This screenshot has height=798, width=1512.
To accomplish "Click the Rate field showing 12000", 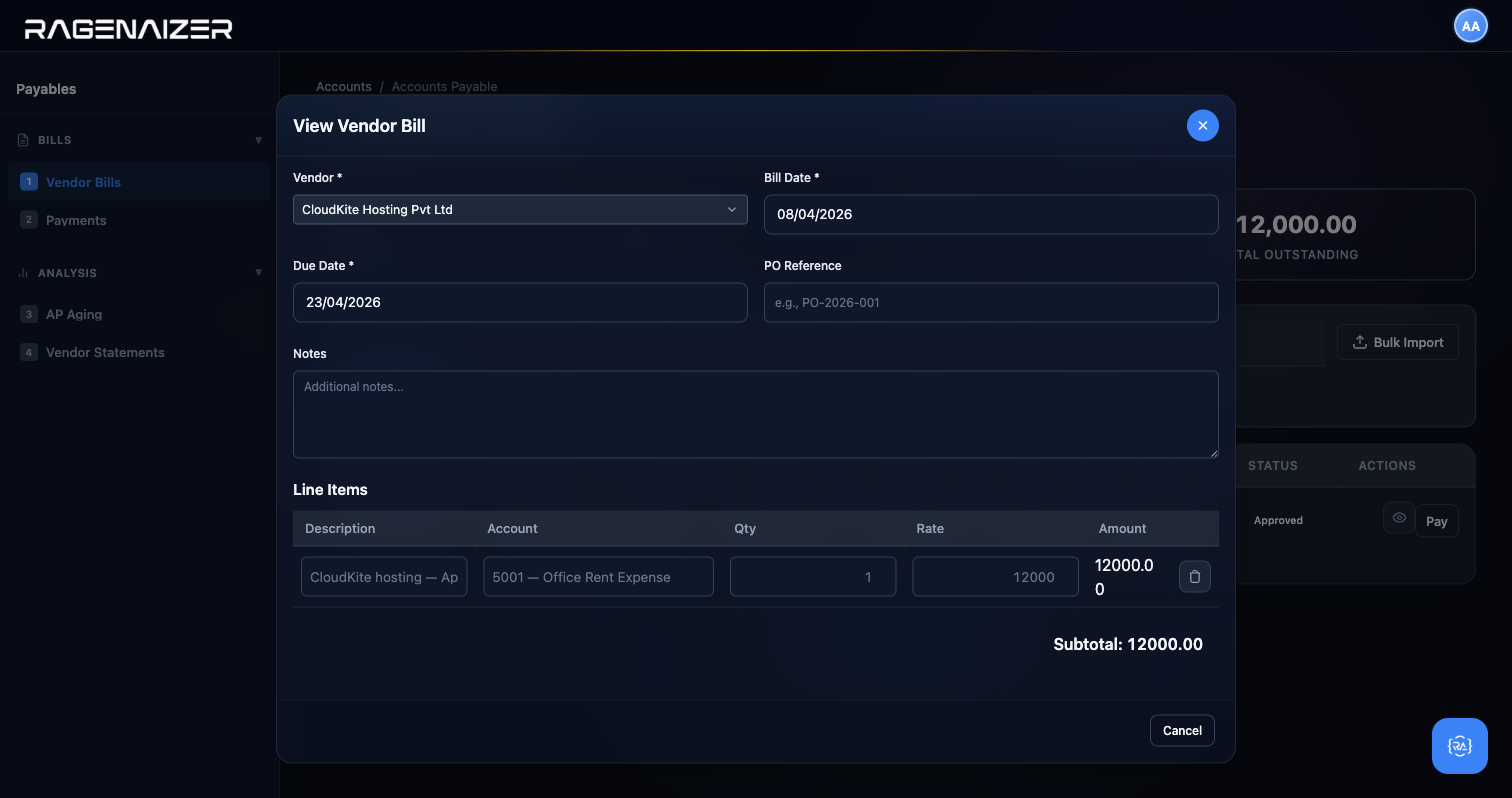I will tap(995, 577).
